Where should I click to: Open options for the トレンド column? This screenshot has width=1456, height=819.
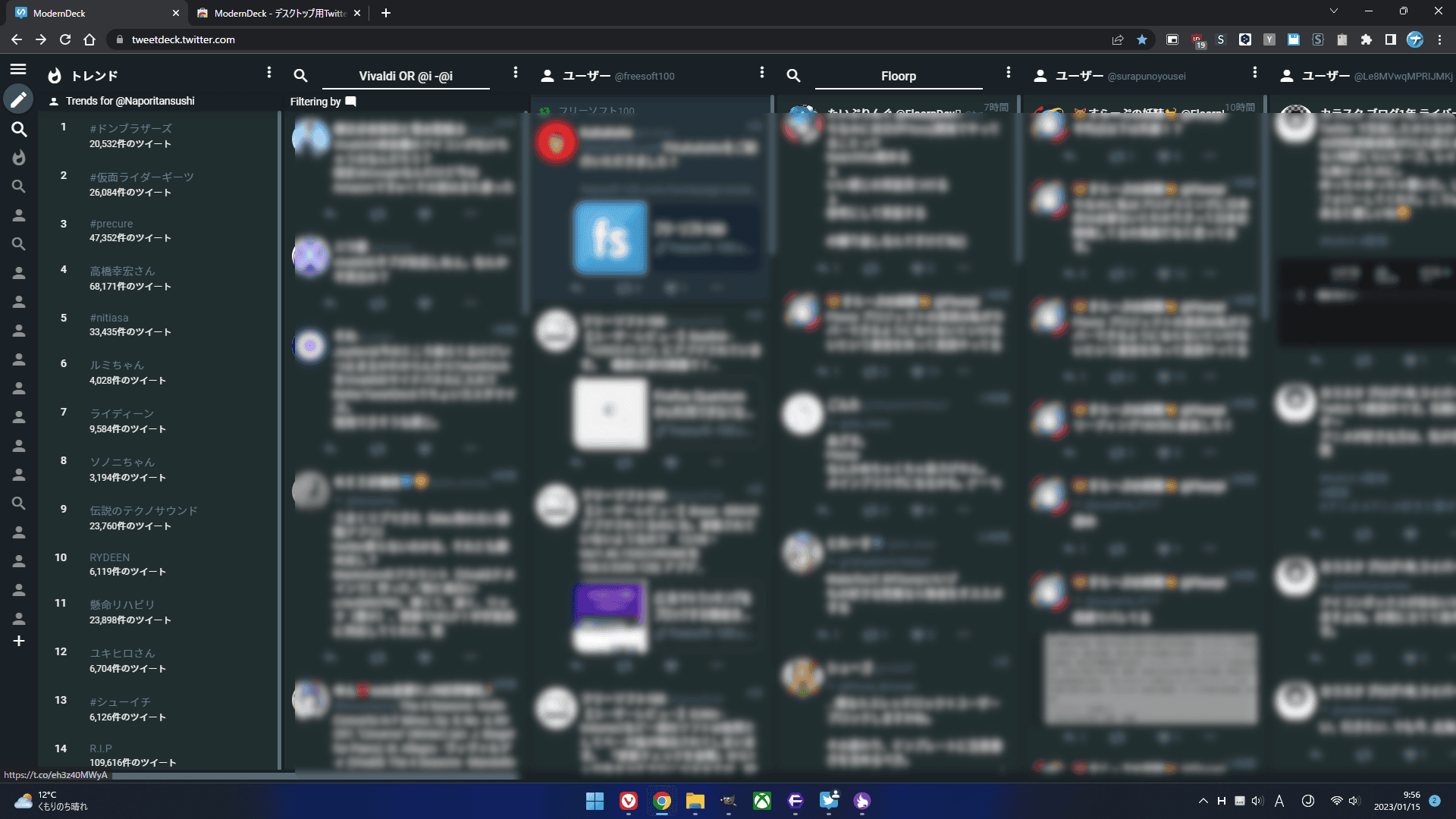[268, 72]
